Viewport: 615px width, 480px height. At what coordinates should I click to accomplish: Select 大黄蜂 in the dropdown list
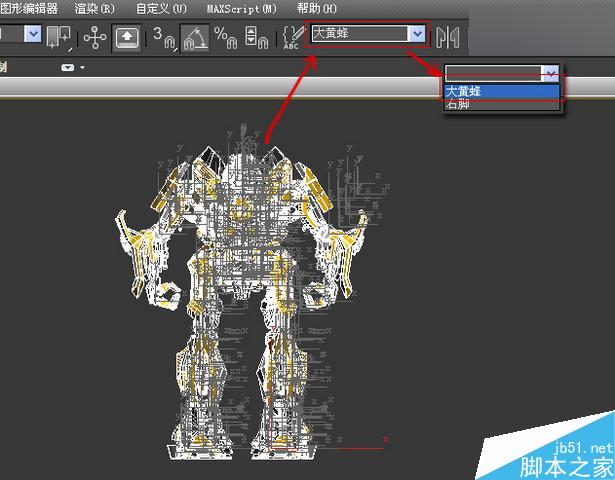502,91
